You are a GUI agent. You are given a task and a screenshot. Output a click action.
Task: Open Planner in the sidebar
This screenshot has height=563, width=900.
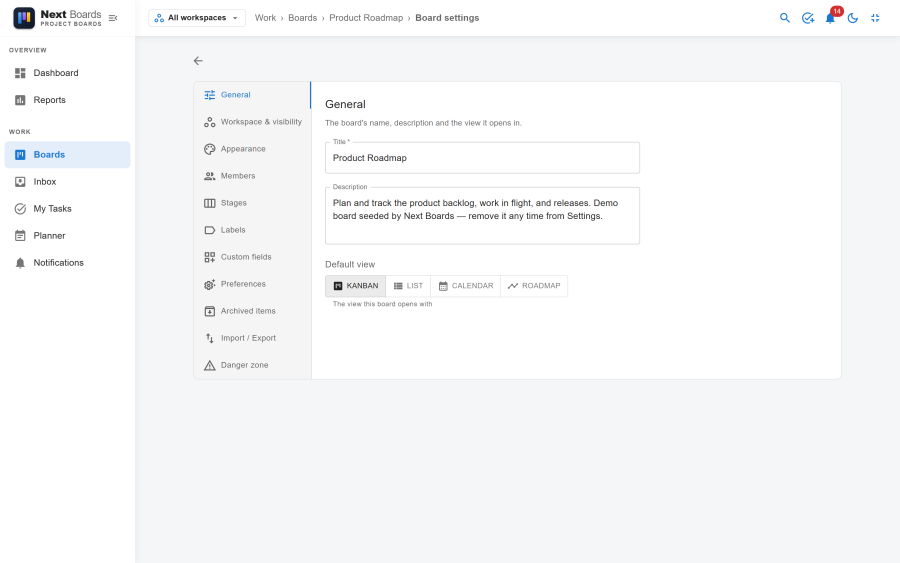click(x=68, y=235)
